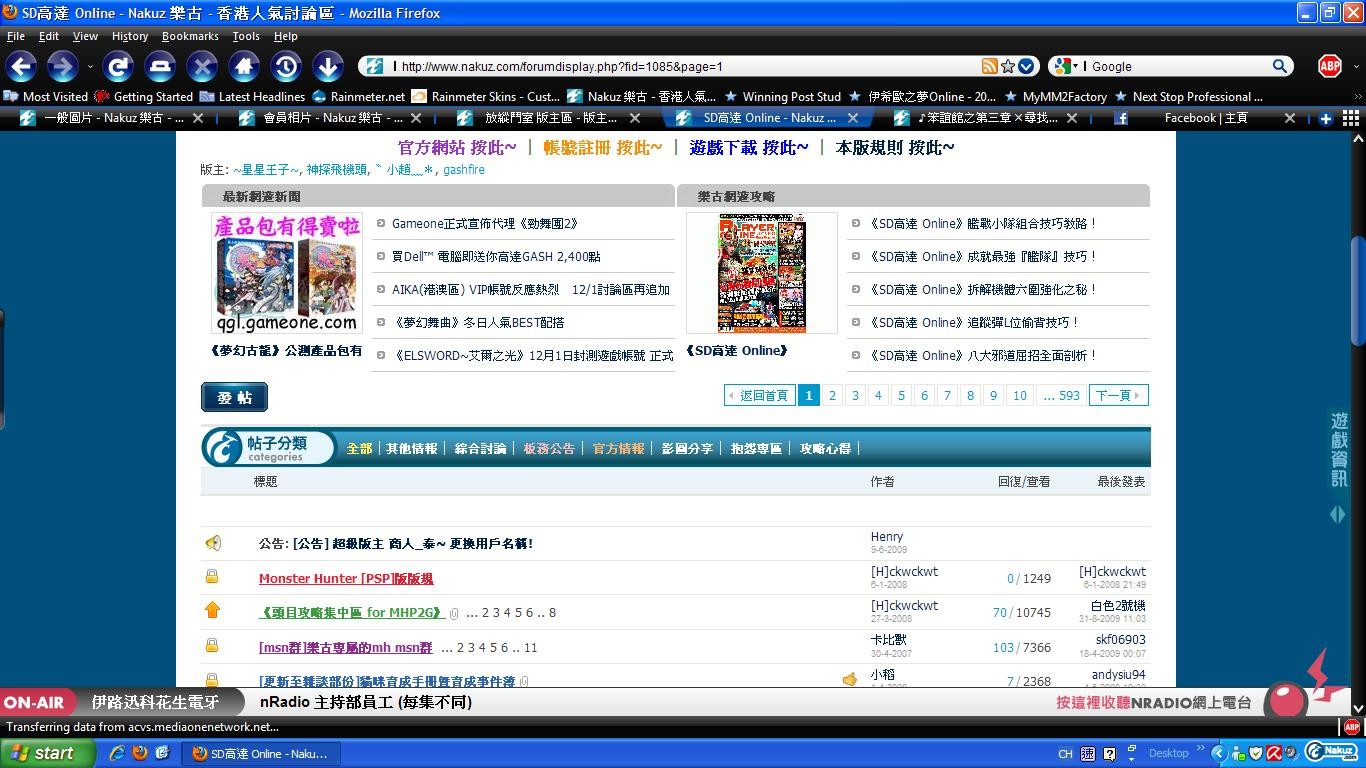This screenshot has height=768, width=1366.
Task: Click the site favicon in the address bar
Action: [374, 66]
